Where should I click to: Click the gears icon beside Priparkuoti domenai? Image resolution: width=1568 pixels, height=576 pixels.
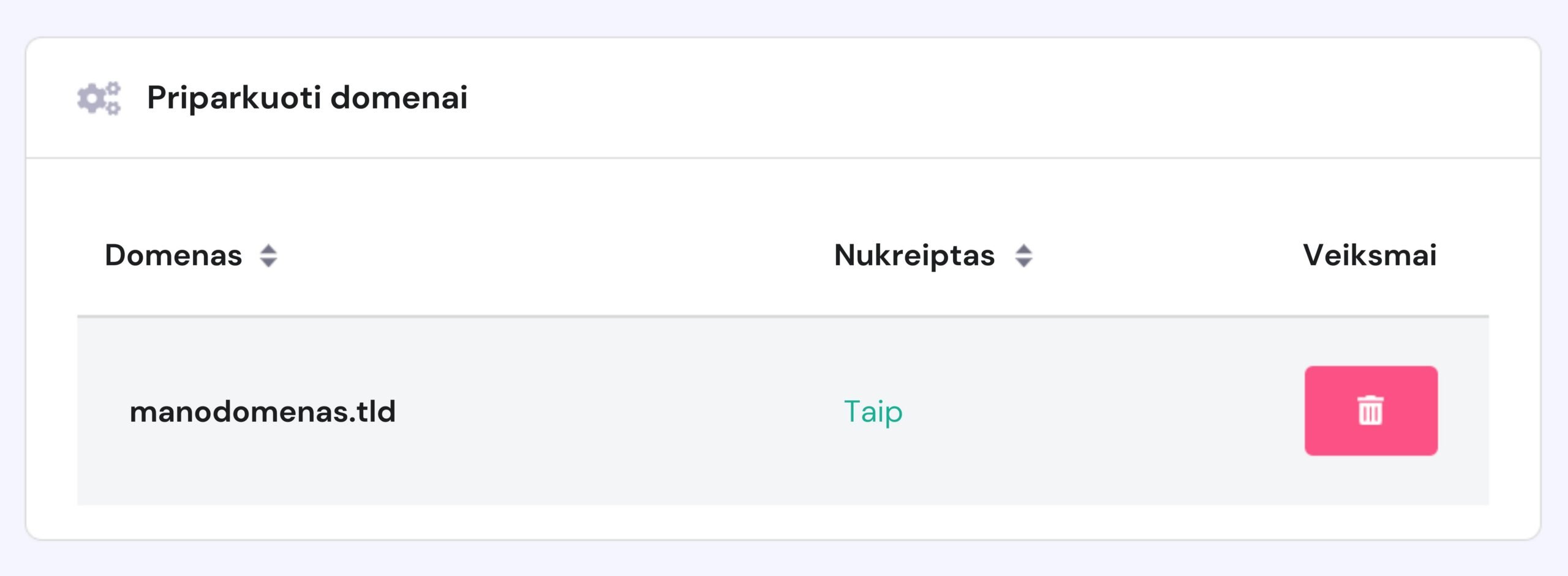[x=99, y=98]
